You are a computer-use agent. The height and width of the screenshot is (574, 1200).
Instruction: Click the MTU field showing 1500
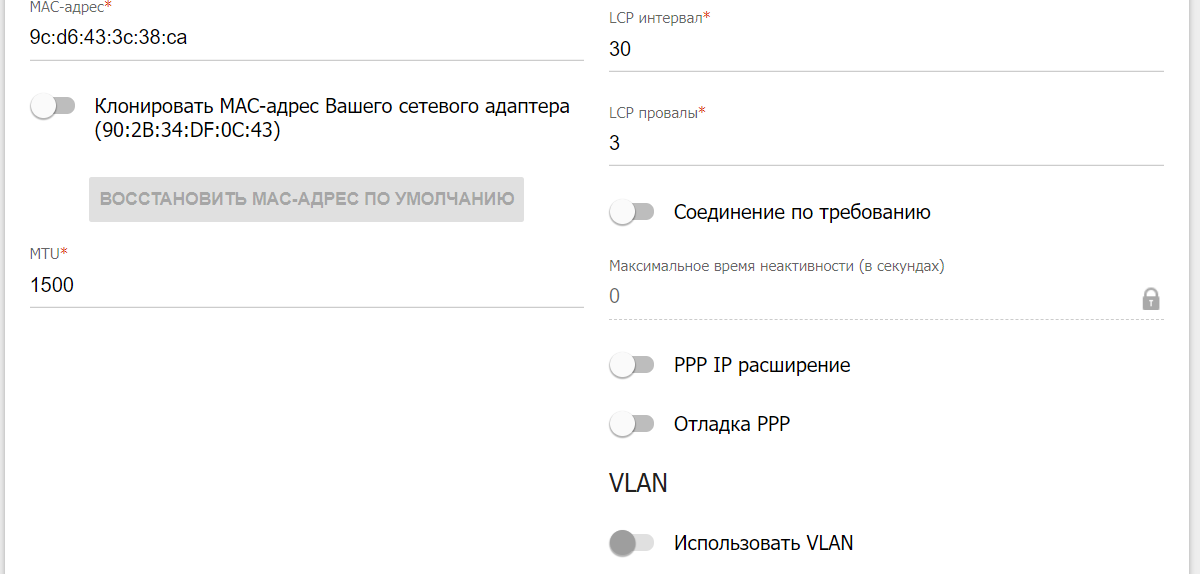pos(307,285)
